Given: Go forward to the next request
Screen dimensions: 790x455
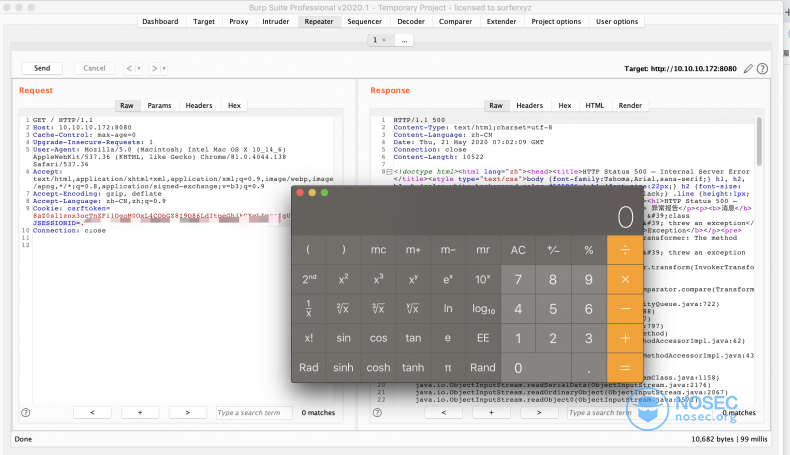Looking at the screenshot, I should [x=154, y=69].
